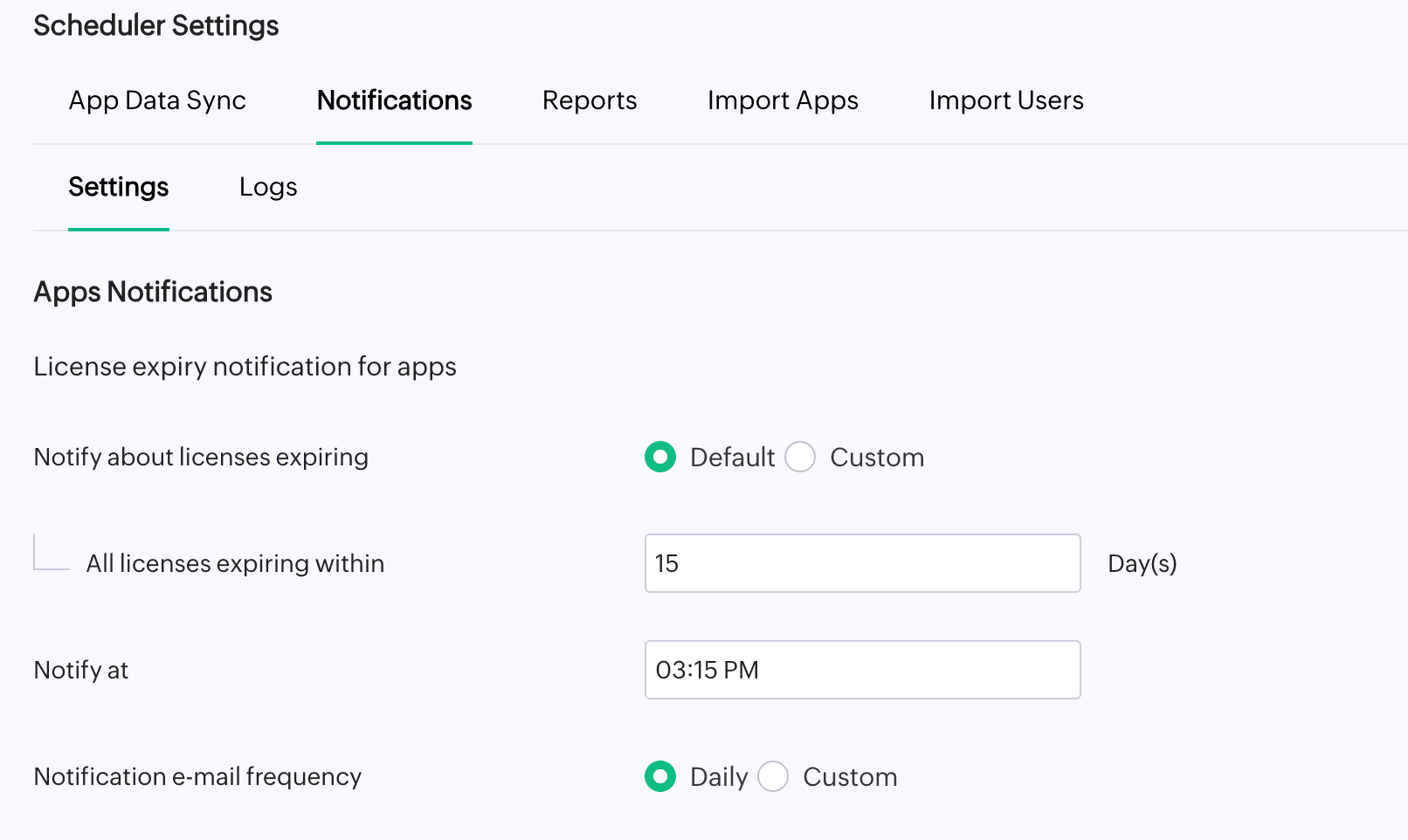Screen dimensions: 1408x840
Task: Select Default for licenses expiring notification
Action: tap(660, 457)
